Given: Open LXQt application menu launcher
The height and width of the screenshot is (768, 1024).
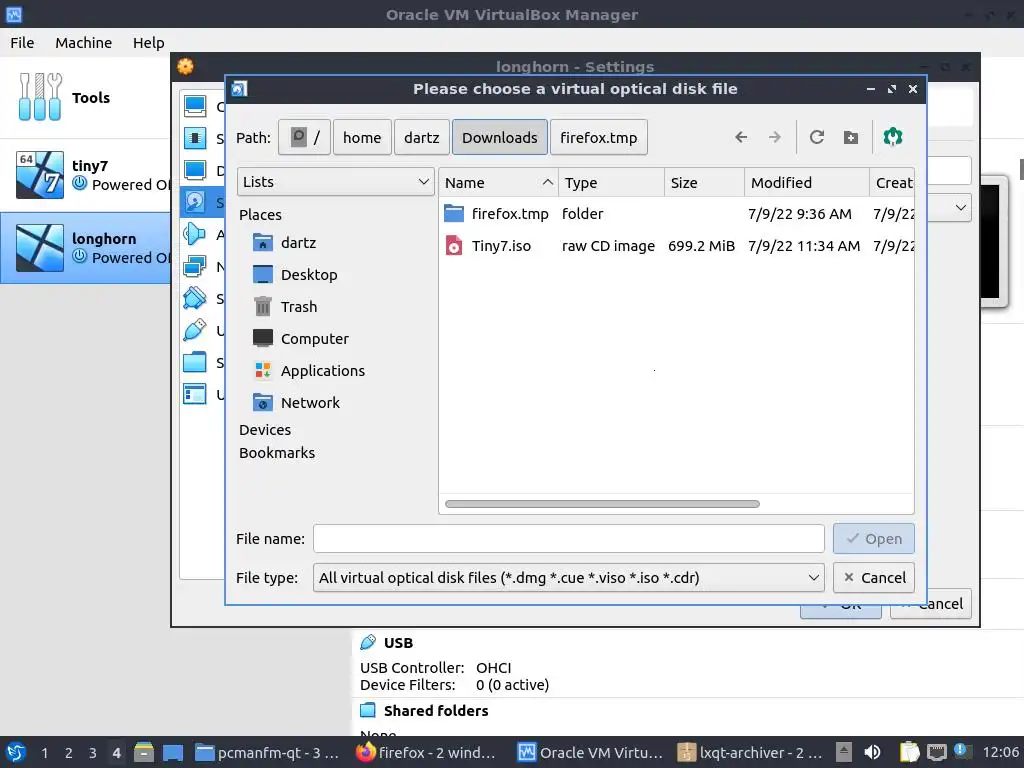Looking at the screenshot, I should pos(16,753).
